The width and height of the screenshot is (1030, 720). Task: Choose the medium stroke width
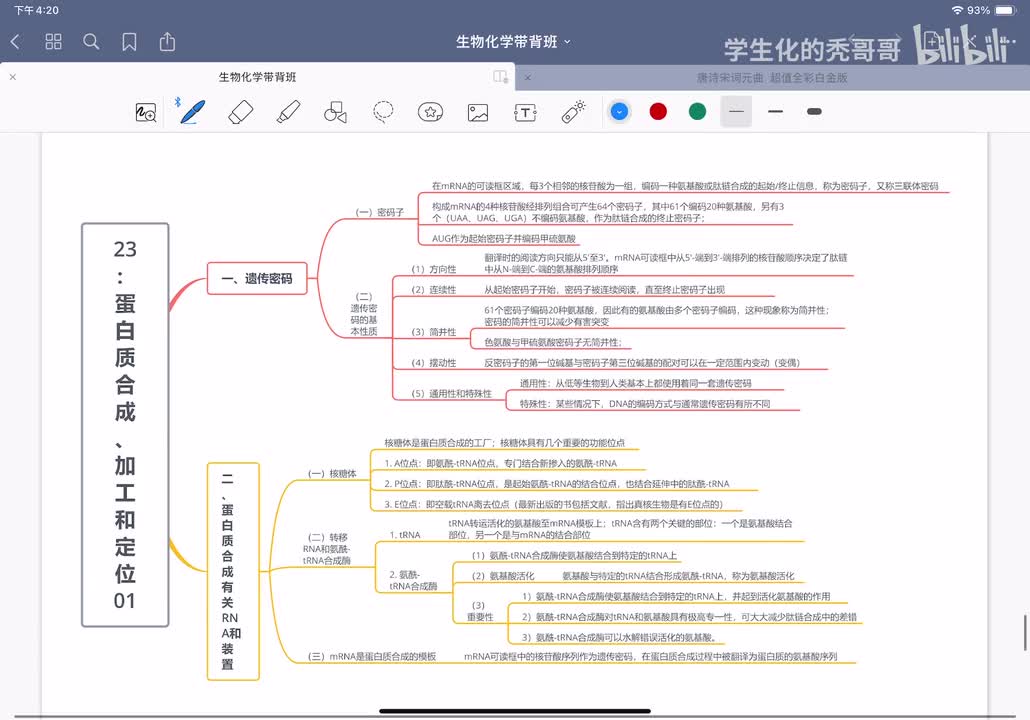click(x=775, y=112)
